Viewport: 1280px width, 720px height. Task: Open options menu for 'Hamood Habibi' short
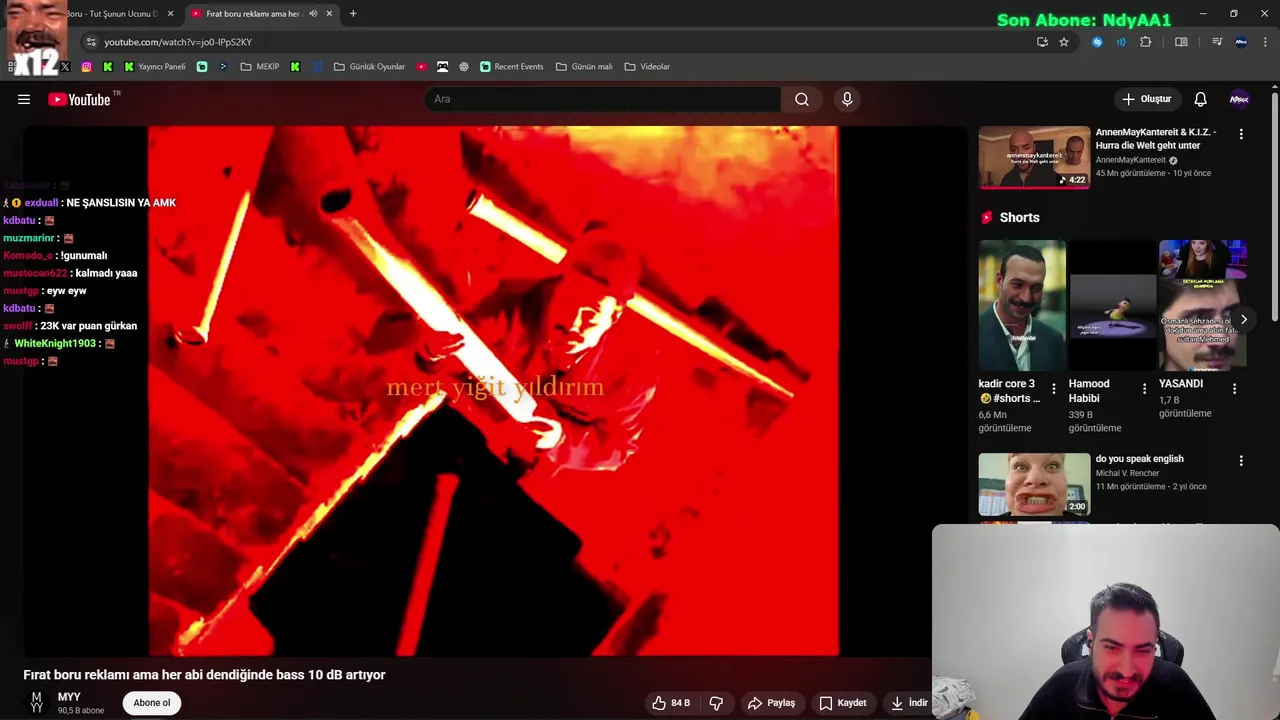click(x=1144, y=388)
